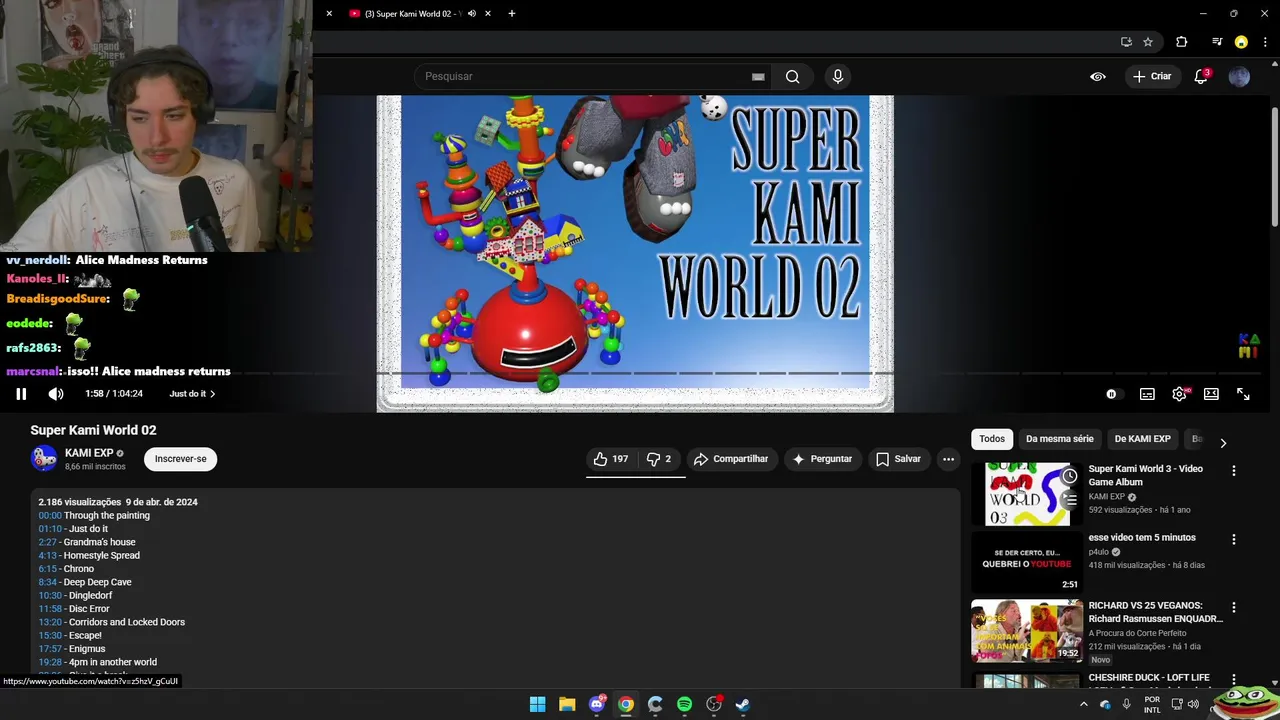Subscribe with the Inscrever-se button

(181, 459)
